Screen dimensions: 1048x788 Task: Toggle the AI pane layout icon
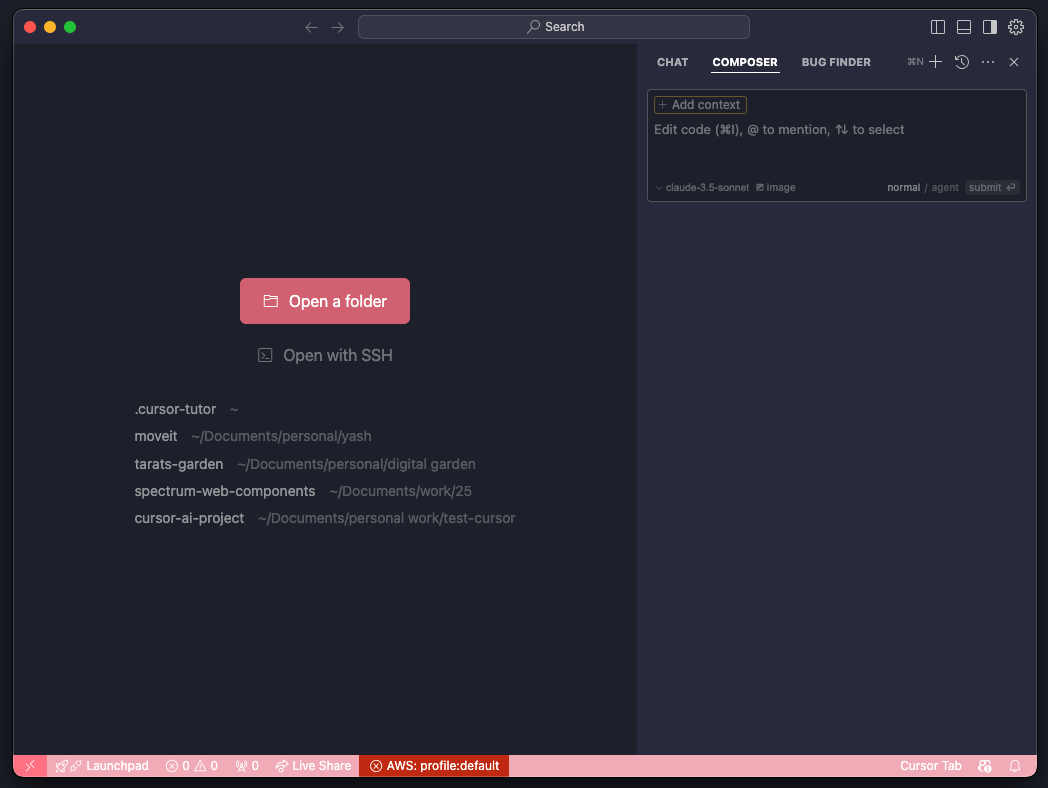point(990,27)
